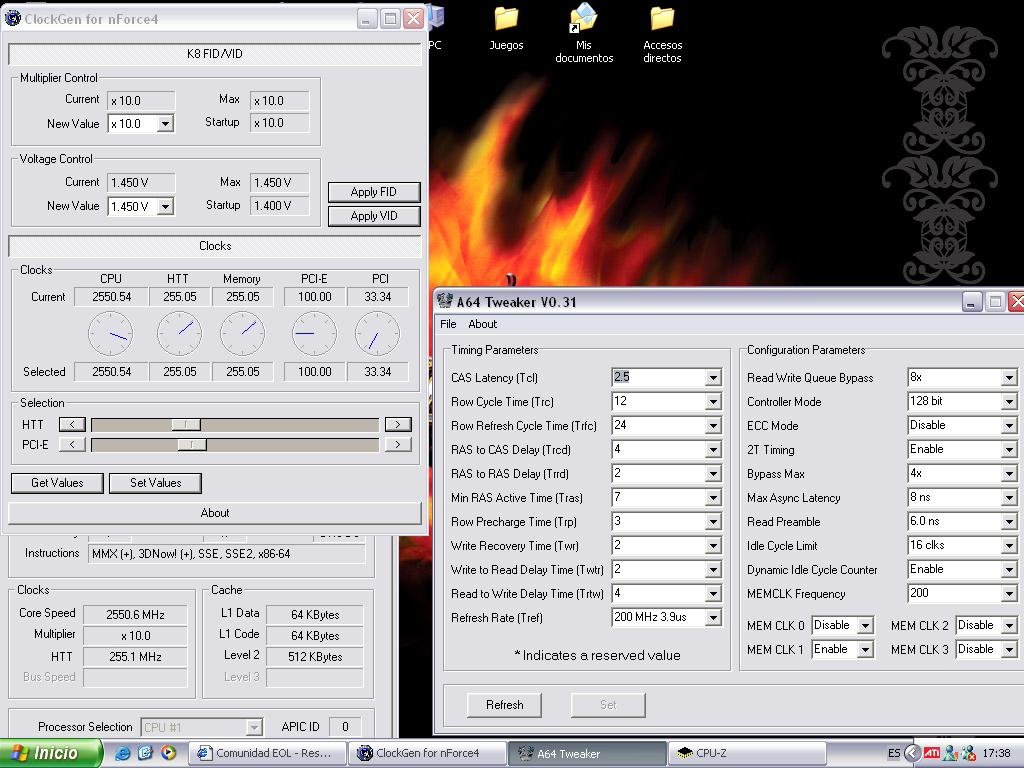Open the Juegos desktop folder icon

click(x=506, y=27)
